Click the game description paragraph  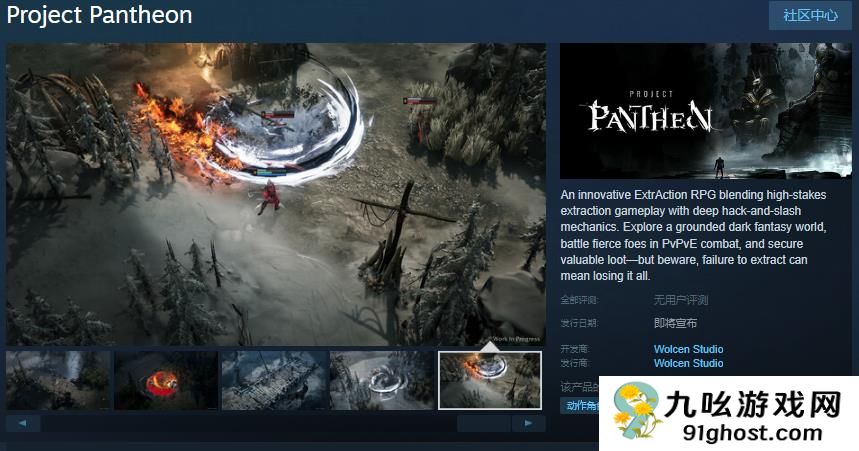[x=694, y=235]
